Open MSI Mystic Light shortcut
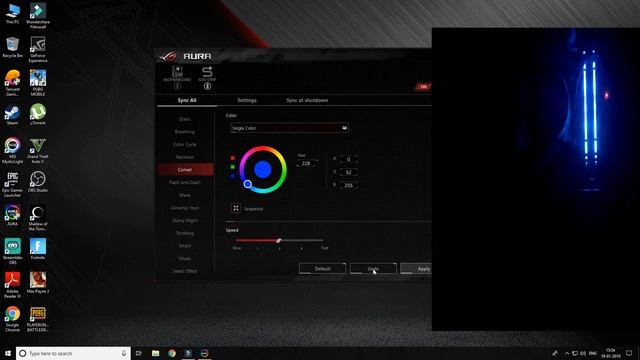 pyautogui.click(x=12, y=151)
